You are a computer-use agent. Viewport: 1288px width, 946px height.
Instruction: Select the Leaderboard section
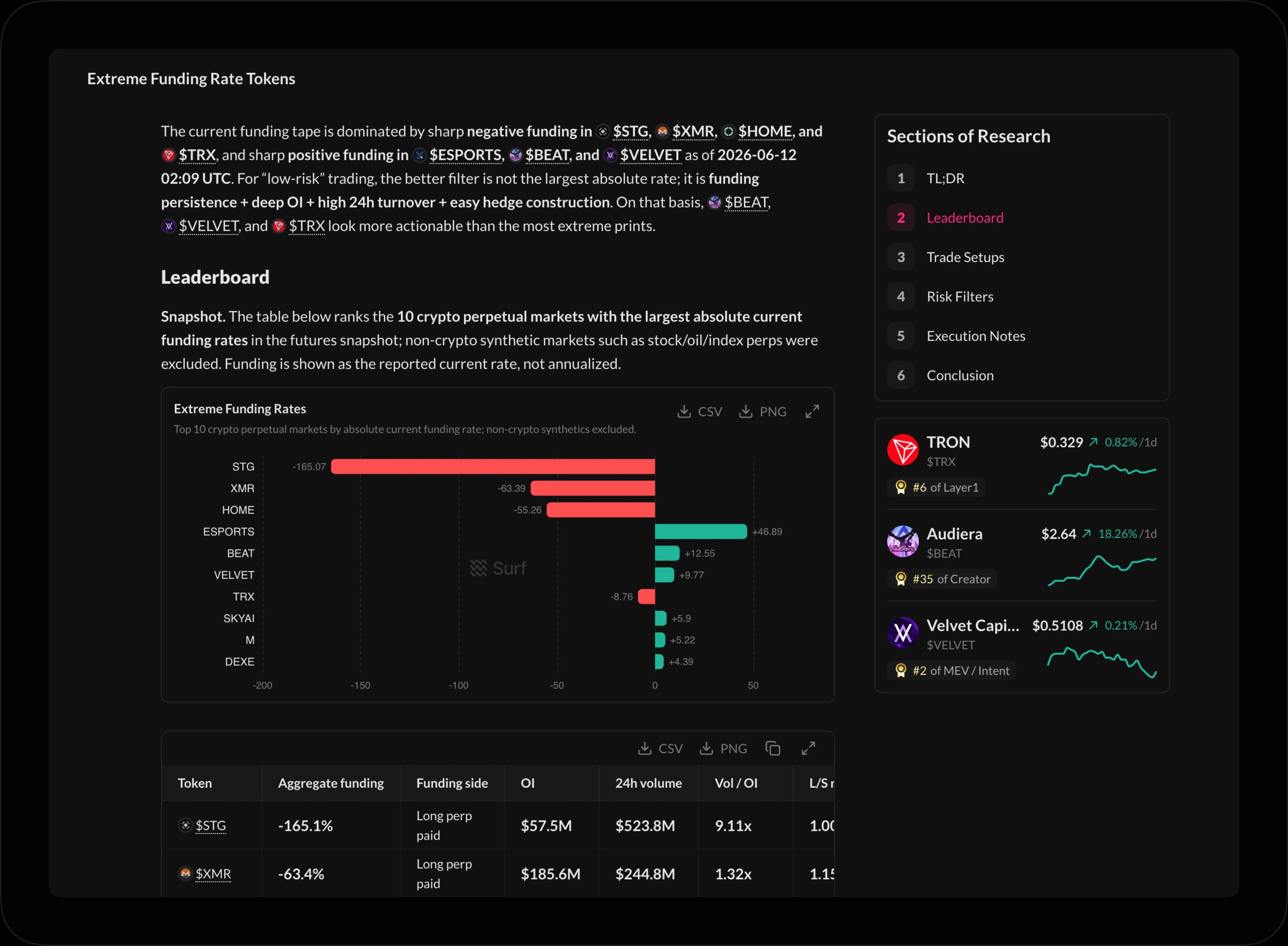[x=1022, y=218]
